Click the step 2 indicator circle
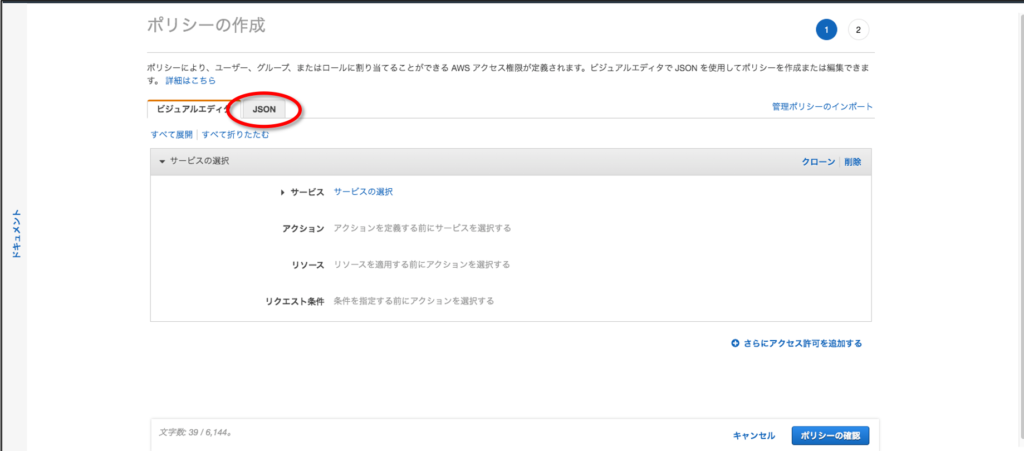The image size is (1024, 451). coord(858,29)
